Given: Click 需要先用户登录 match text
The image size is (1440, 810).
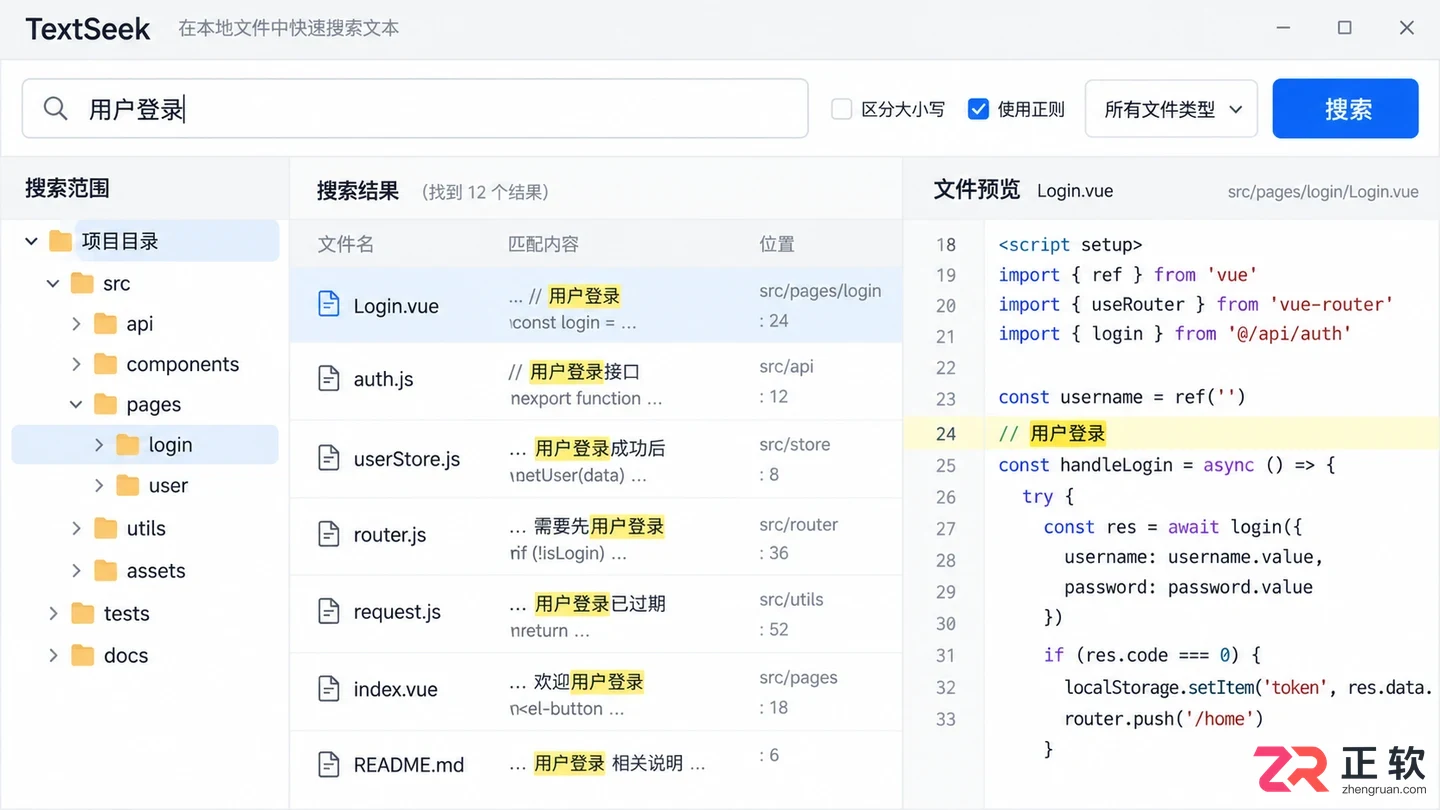Looking at the screenshot, I should pos(599,526).
